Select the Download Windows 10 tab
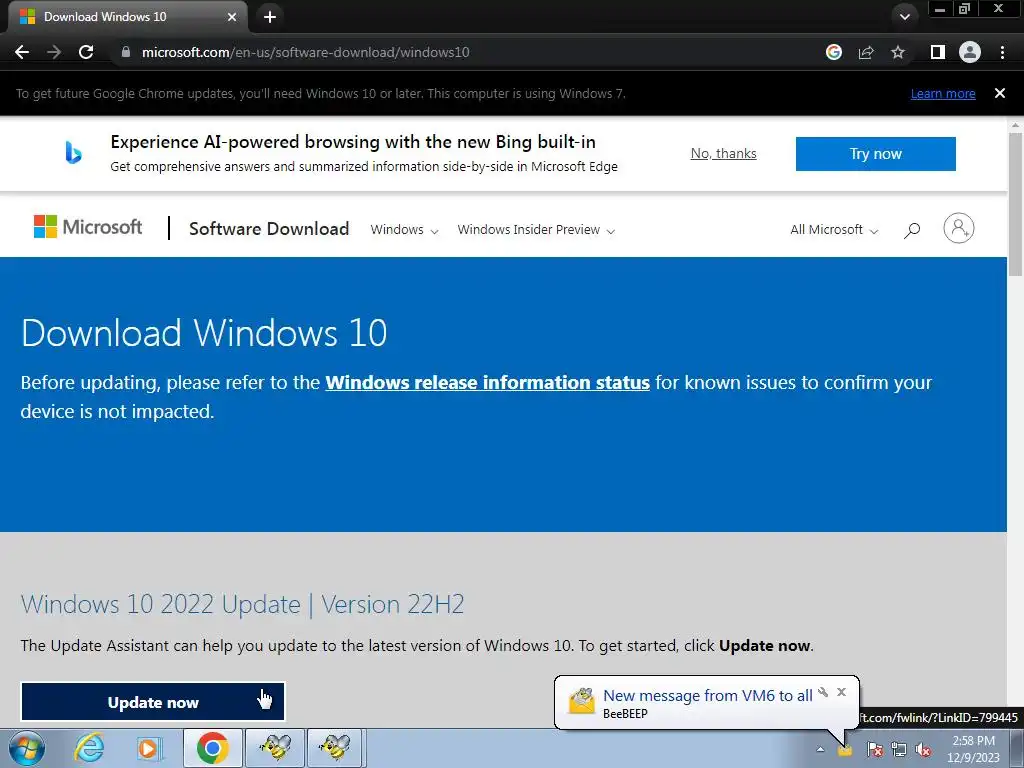Image resolution: width=1024 pixels, height=768 pixels. tap(127, 17)
